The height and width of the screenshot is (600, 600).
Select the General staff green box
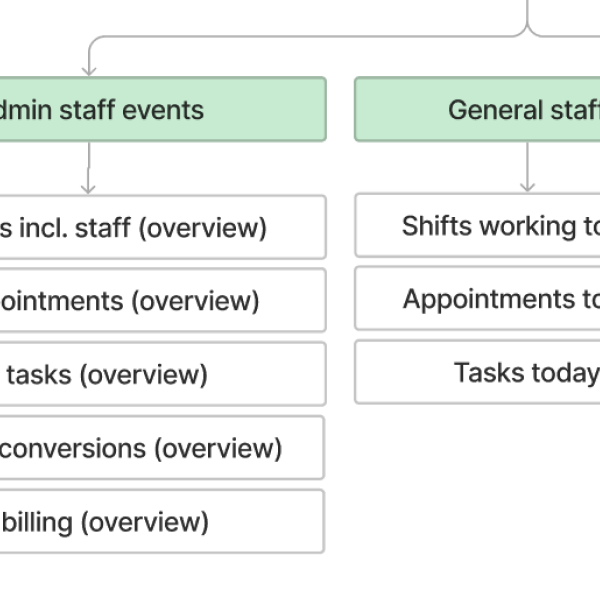coord(477,109)
